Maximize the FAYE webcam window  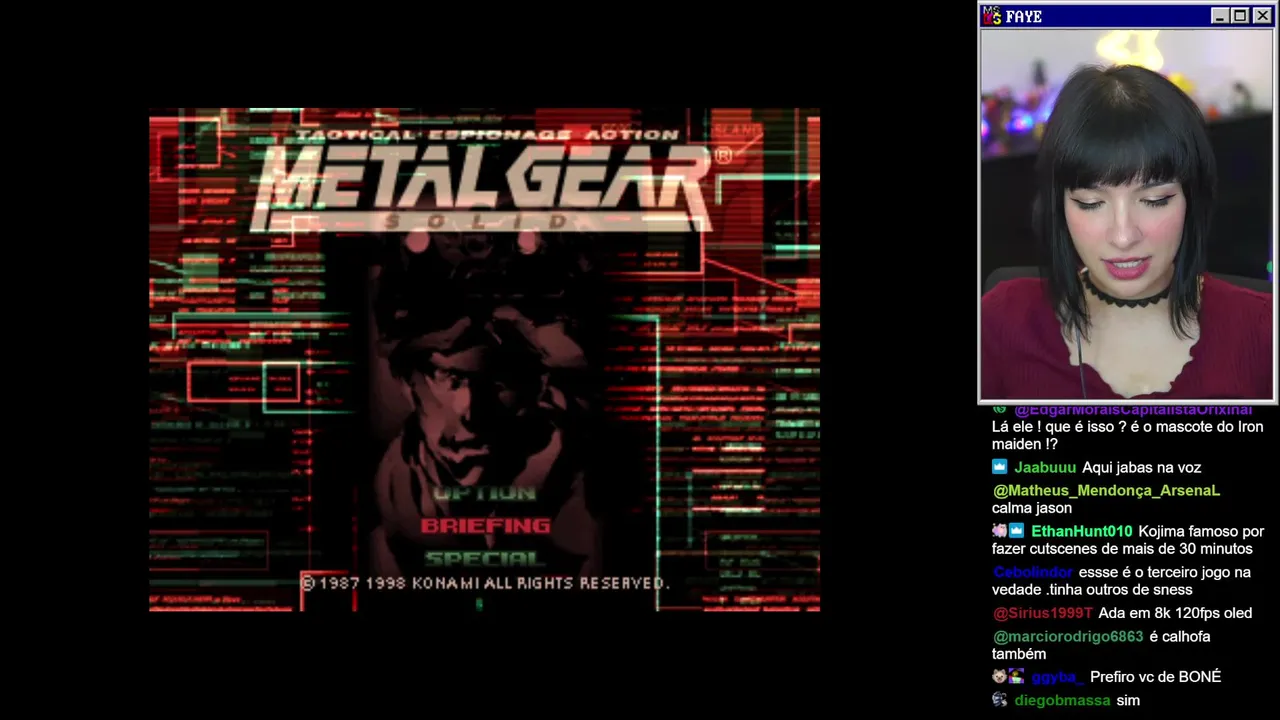point(1239,16)
